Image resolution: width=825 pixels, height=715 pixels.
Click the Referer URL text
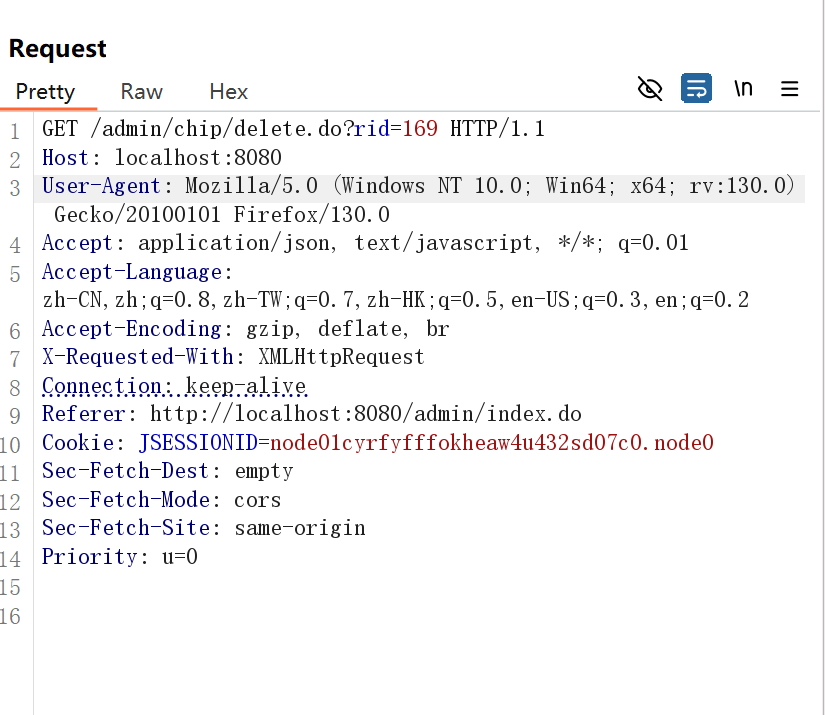(366, 414)
